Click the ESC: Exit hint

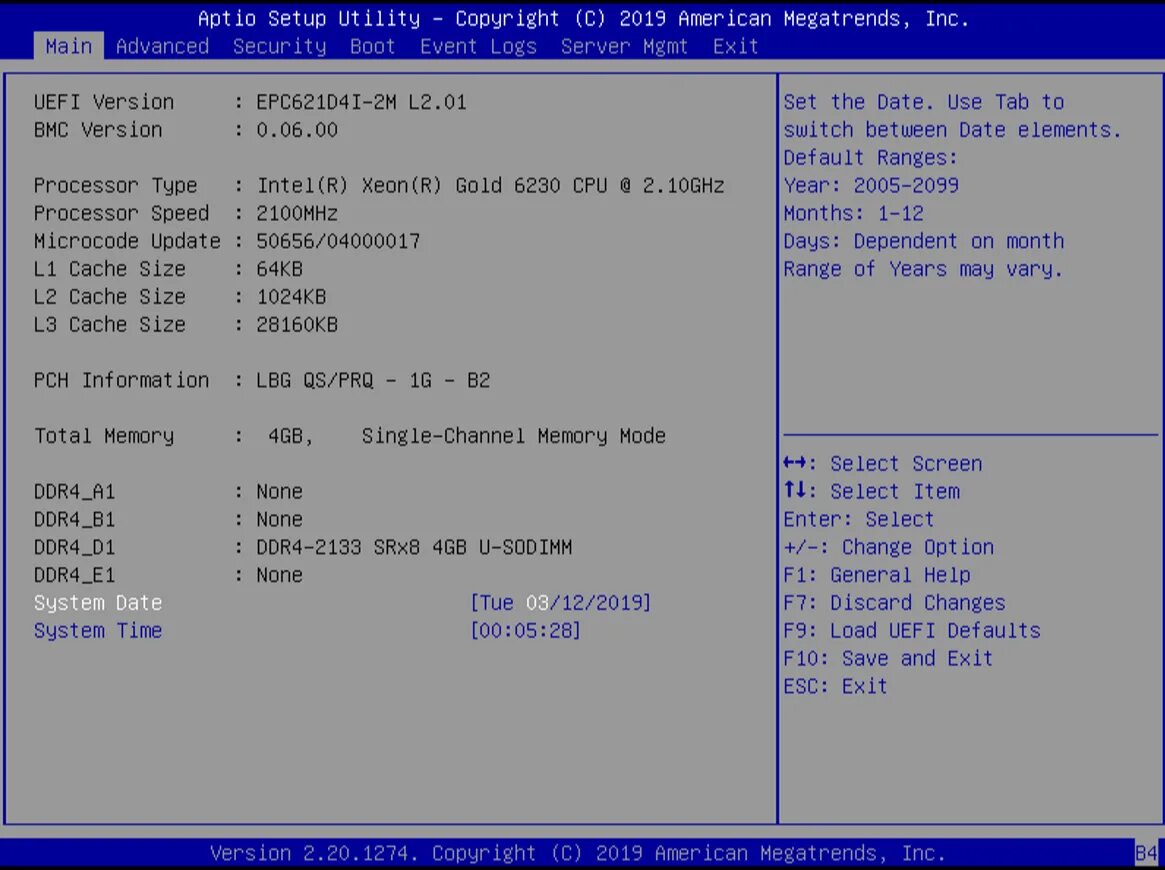click(x=836, y=686)
